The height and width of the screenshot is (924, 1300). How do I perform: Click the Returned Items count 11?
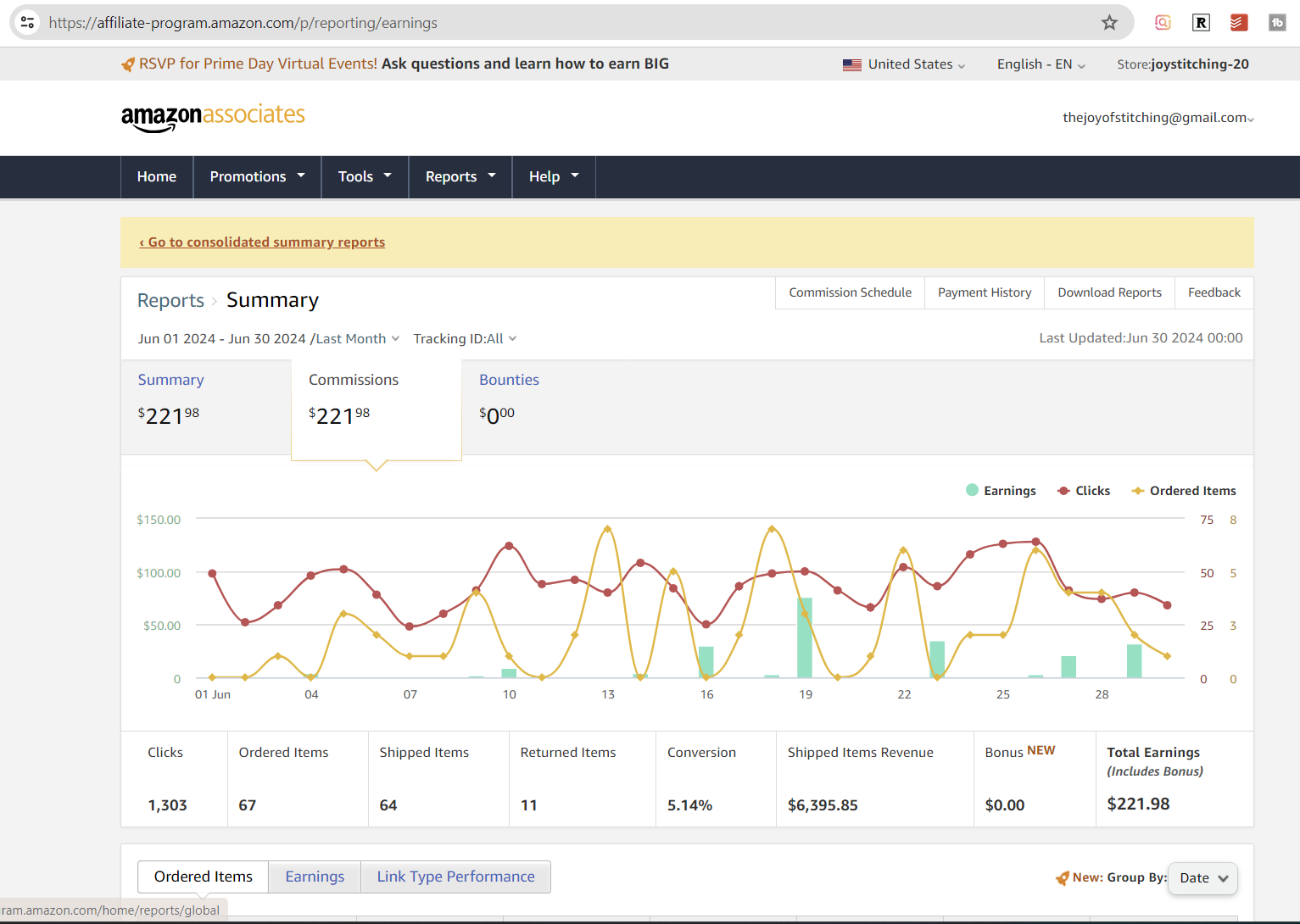[x=528, y=805]
